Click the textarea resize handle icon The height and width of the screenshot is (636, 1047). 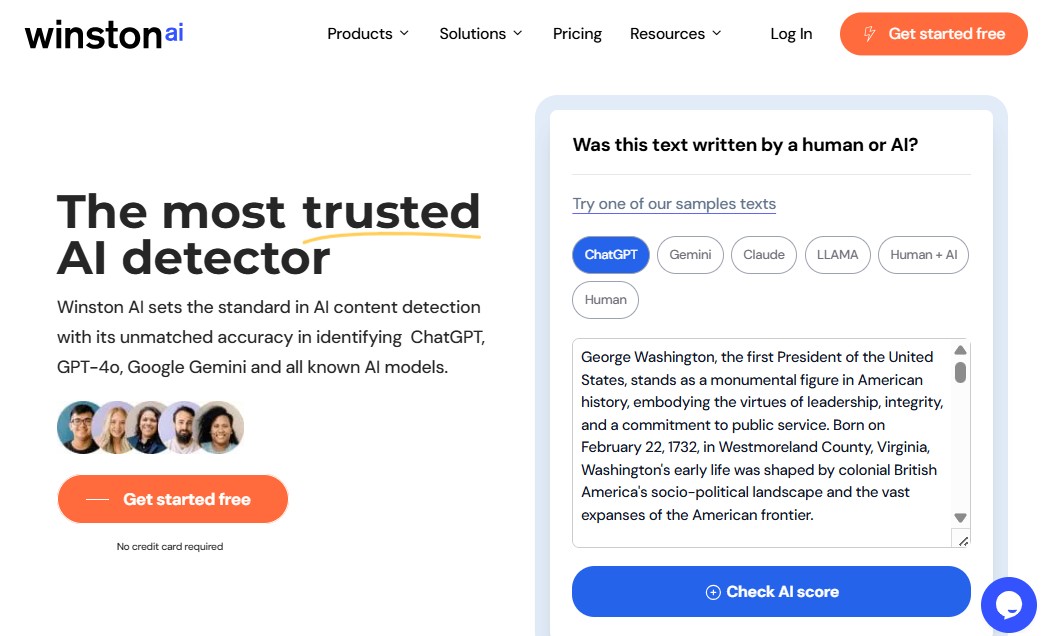pos(963,540)
